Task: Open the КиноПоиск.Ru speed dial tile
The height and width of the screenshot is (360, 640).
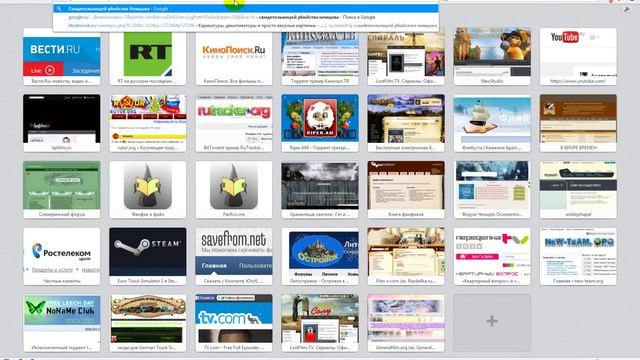Action: [x=234, y=56]
